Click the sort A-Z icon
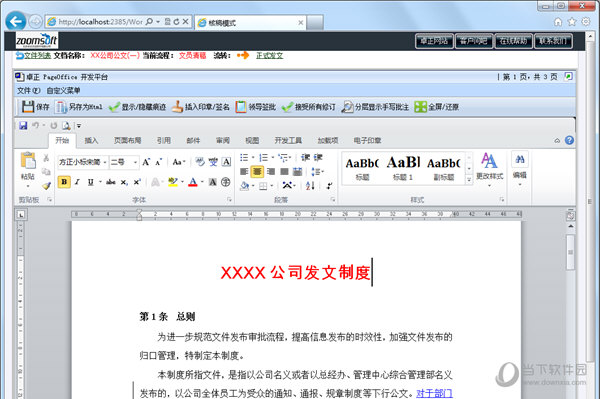The height and width of the screenshot is (399, 600). pos(310,186)
